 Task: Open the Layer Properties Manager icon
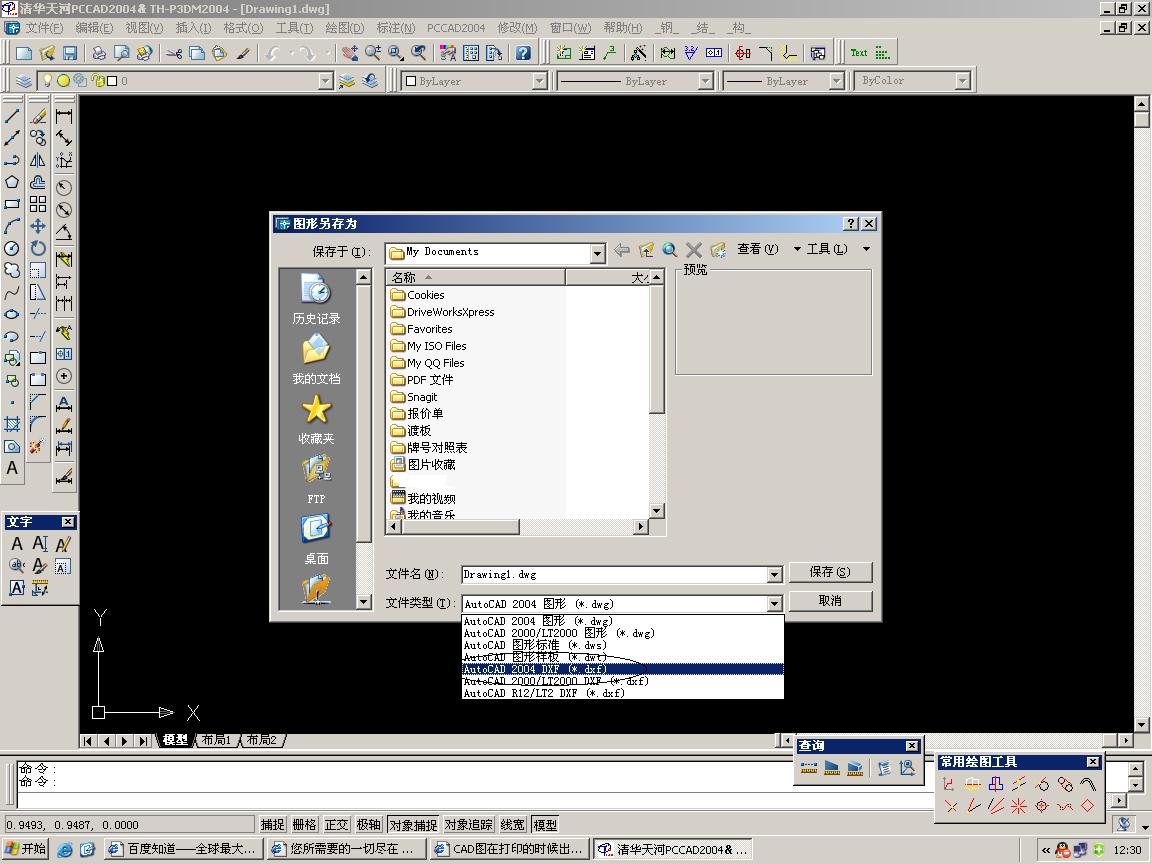click(24, 81)
